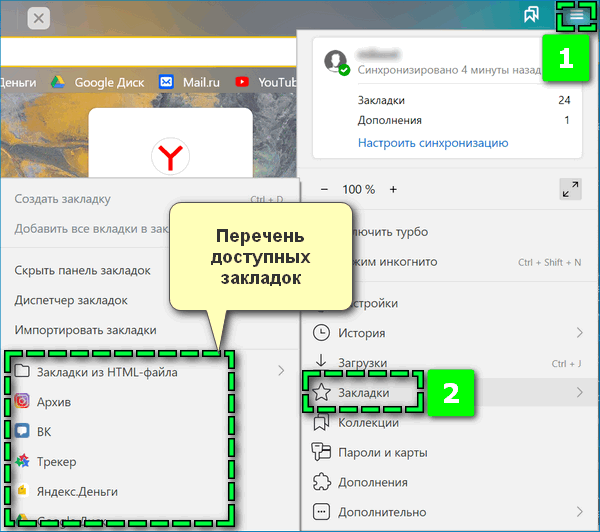Image resolution: width=600 pixels, height=532 pixels.
Task: Click the Деньги bookmark in bookmarks bar
Action: click(18, 82)
